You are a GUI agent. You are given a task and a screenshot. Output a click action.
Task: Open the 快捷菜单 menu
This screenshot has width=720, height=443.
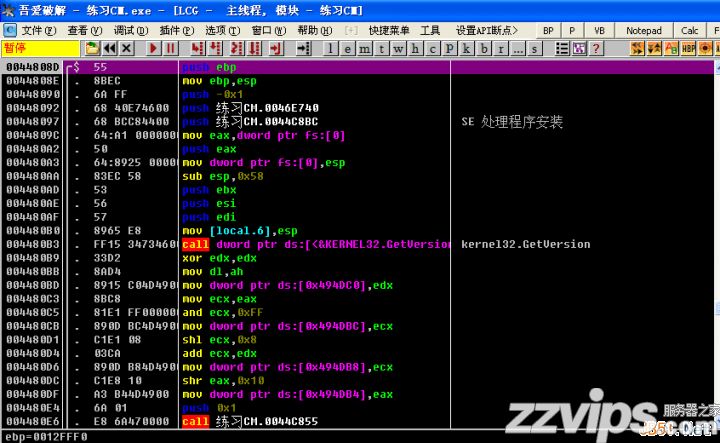[388, 30]
